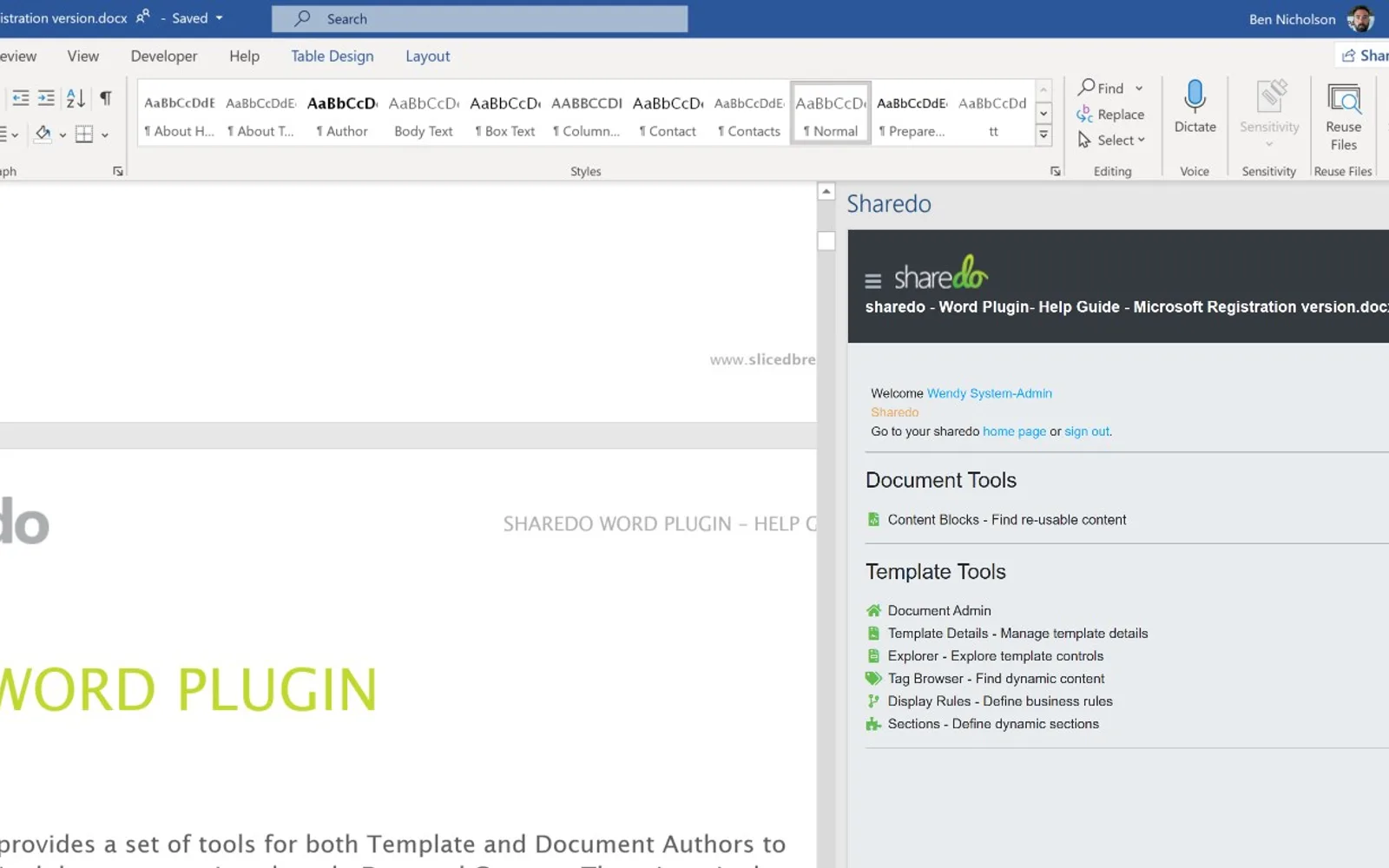Open the Shading color dropdown arrow
This screenshot has height=868, width=1389.
pyautogui.click(x=63, y=135)
